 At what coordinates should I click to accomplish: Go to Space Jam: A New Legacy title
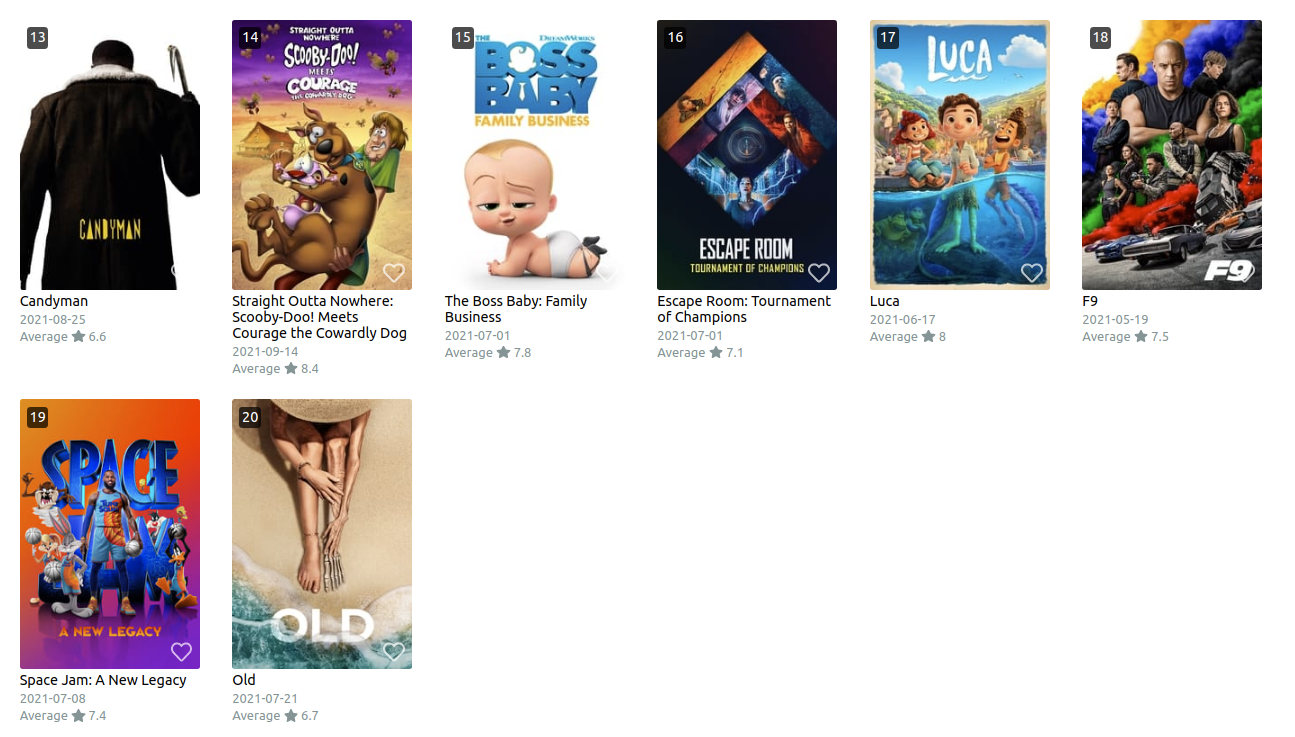pos(103,680)
